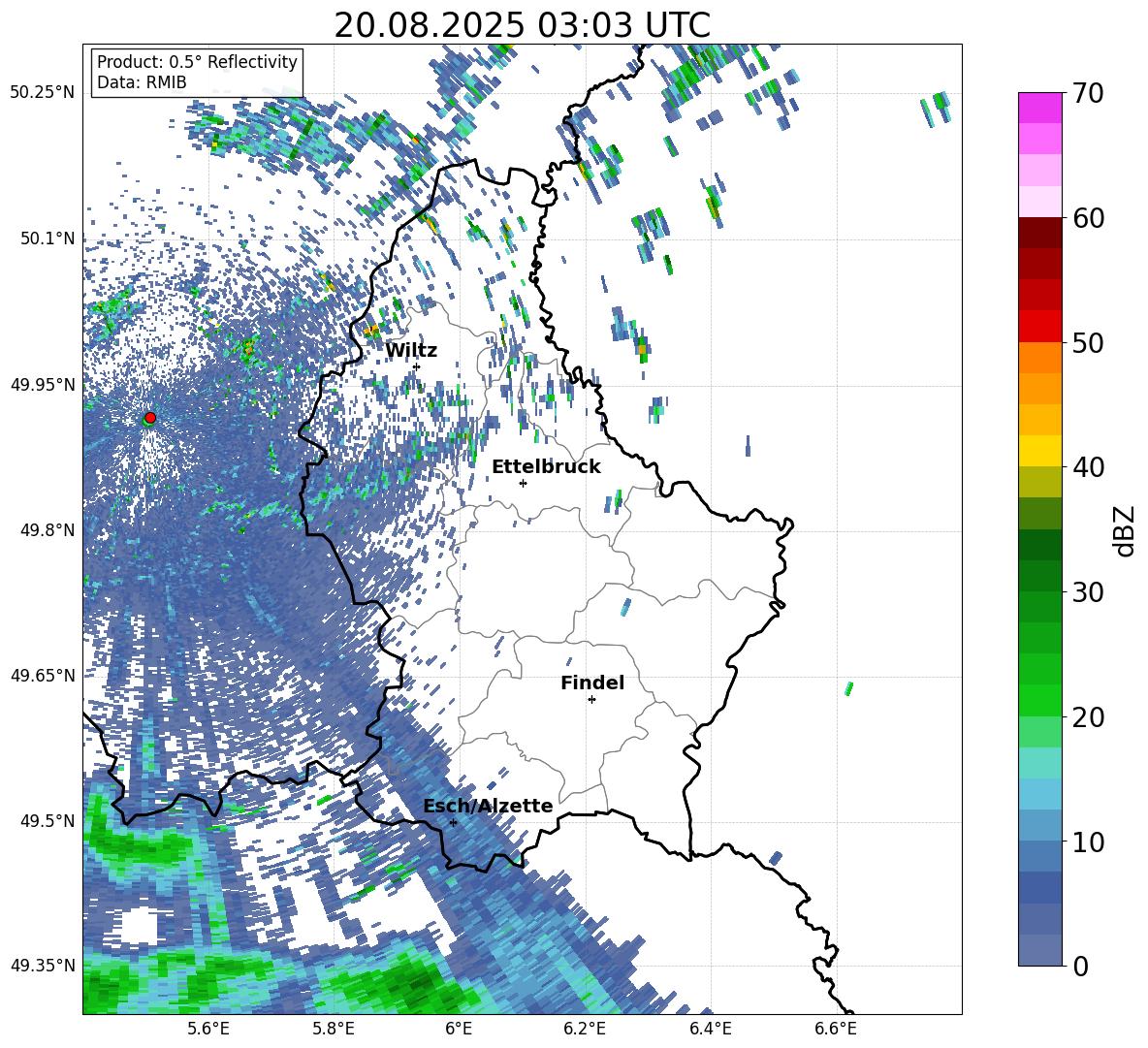Click the Esch/Alzette station cross marker

pyautogui.click(x=453, y=822)
